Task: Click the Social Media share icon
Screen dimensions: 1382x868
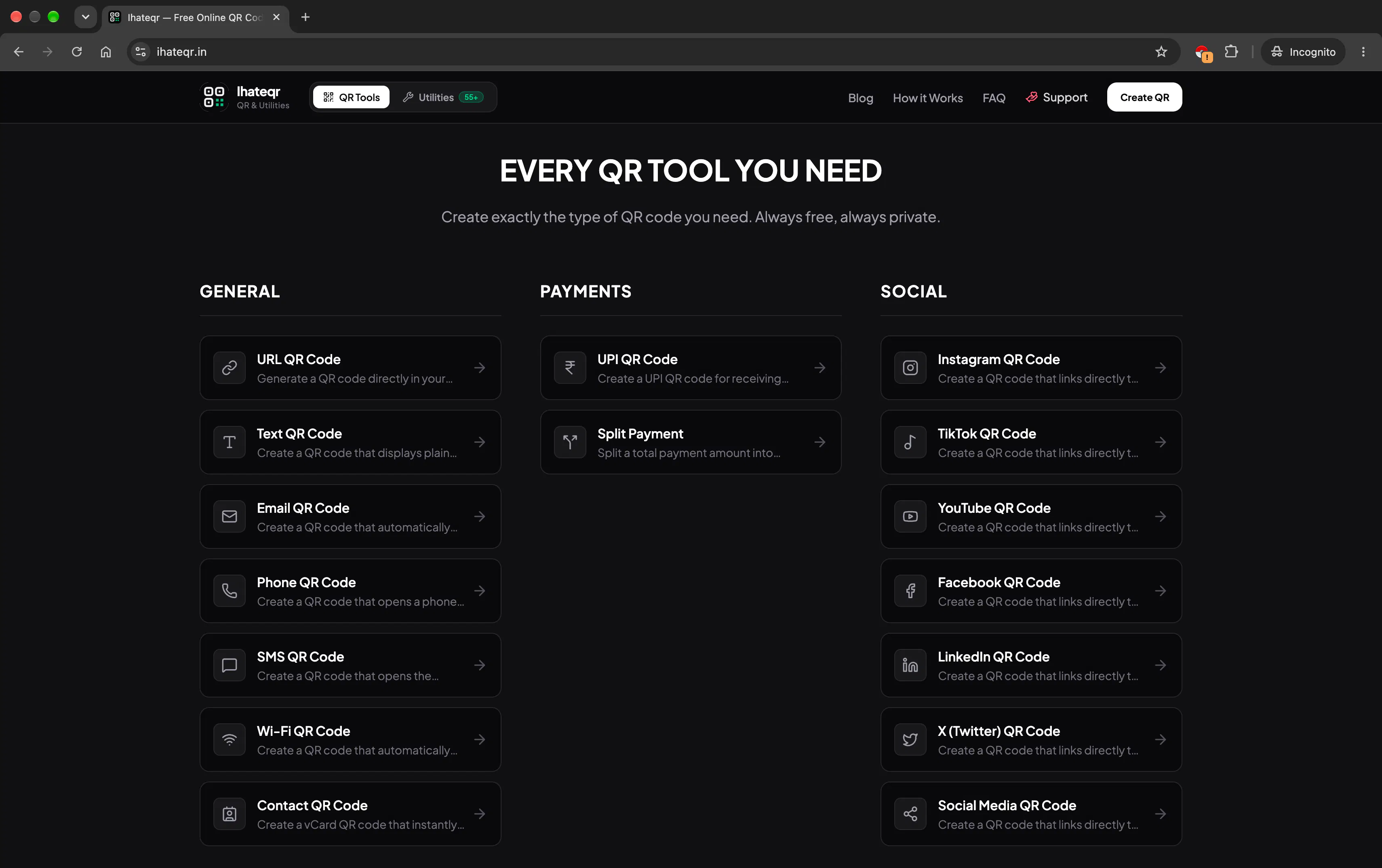Action: click(910, 814)
